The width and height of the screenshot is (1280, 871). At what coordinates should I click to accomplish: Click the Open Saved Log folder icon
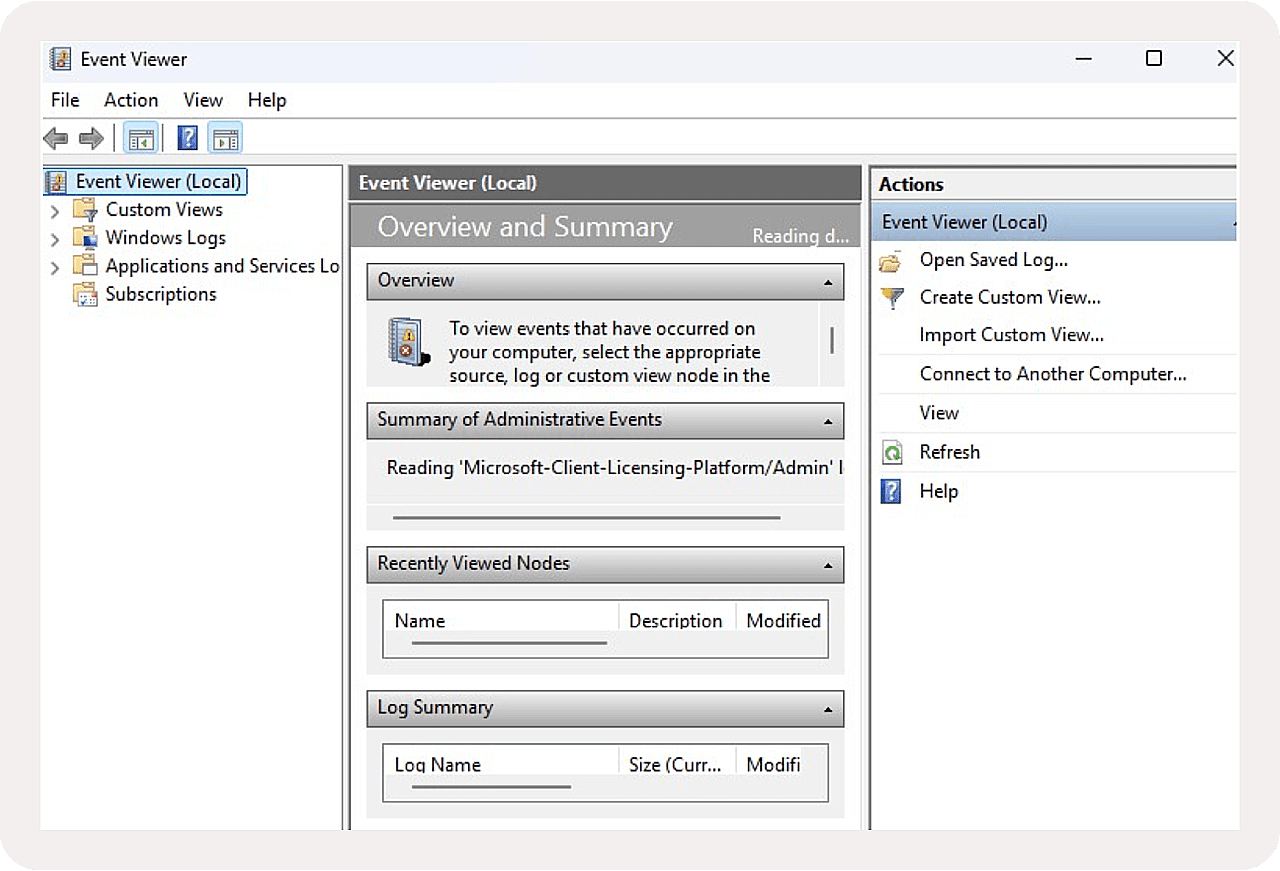tap(891, 261)
